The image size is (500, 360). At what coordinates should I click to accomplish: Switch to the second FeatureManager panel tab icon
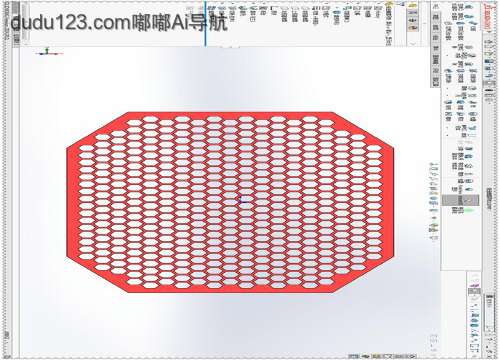tap(413, 13)
